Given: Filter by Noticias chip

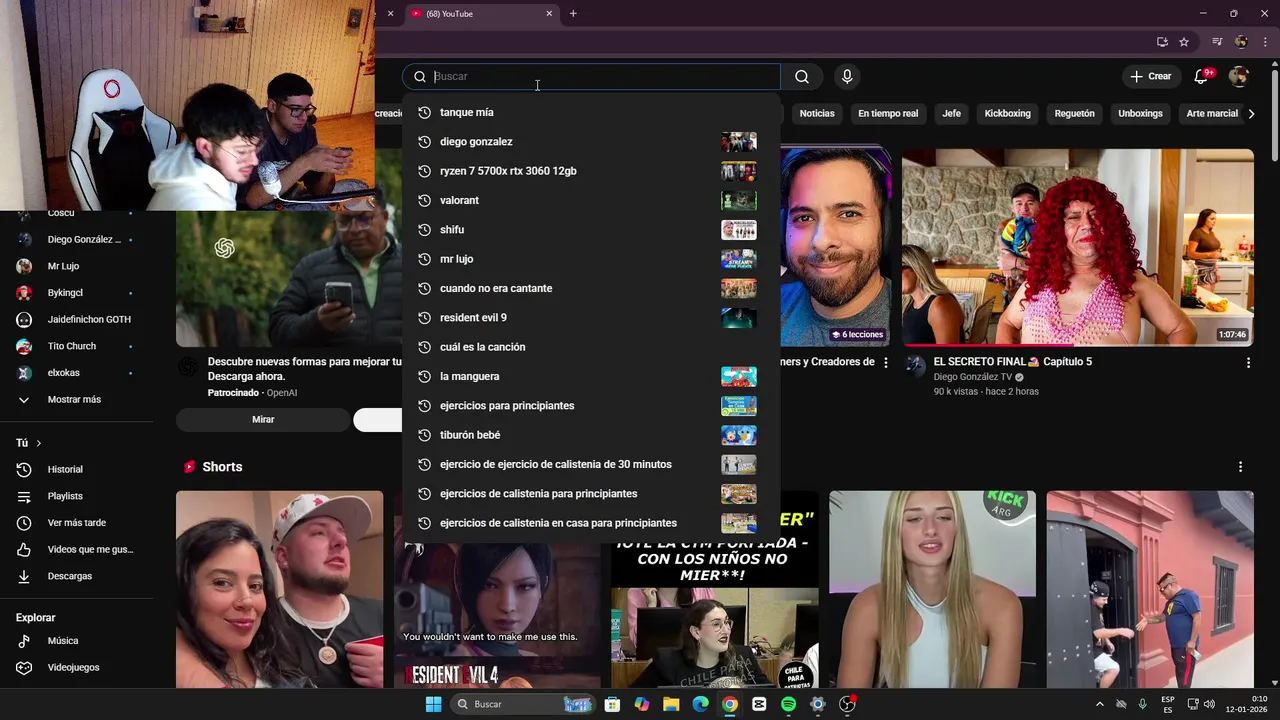Looking at the screenshot, I should [817, 113].
